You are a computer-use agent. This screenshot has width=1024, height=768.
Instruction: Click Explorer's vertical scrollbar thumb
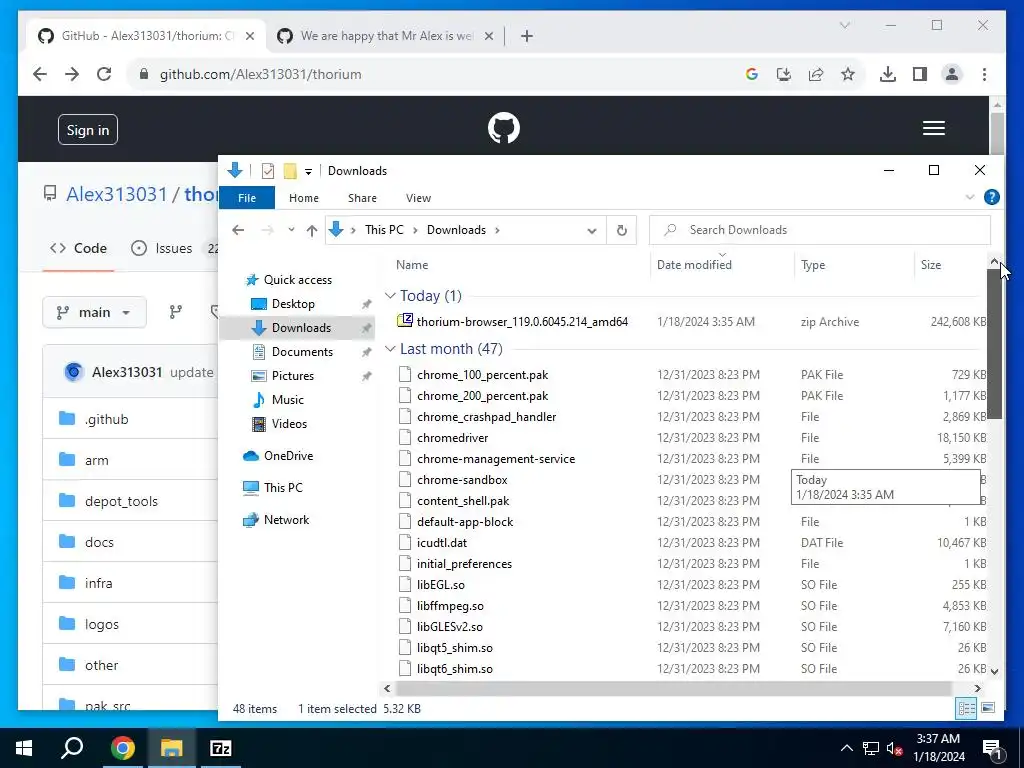tap(994, 343)
